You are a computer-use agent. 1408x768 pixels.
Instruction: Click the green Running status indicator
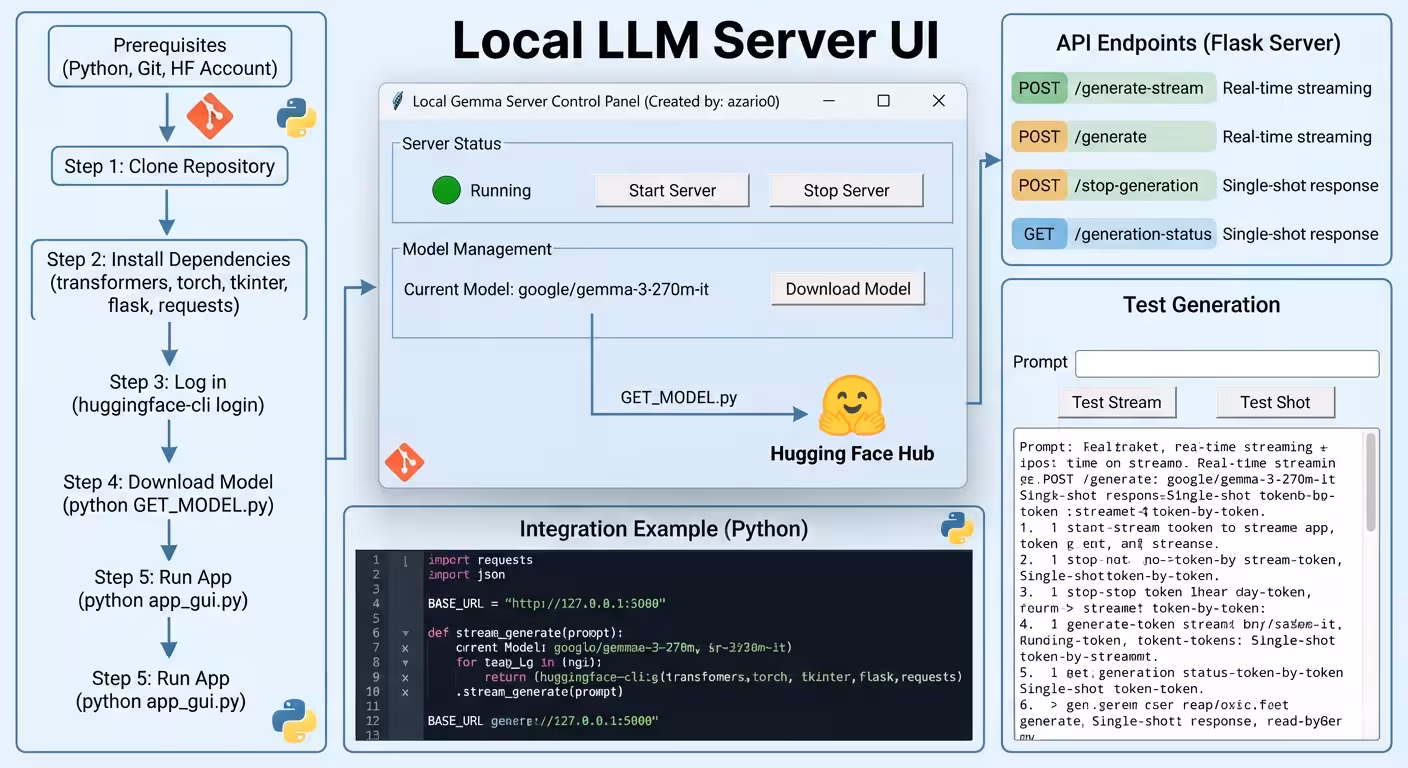coord(446,190)
